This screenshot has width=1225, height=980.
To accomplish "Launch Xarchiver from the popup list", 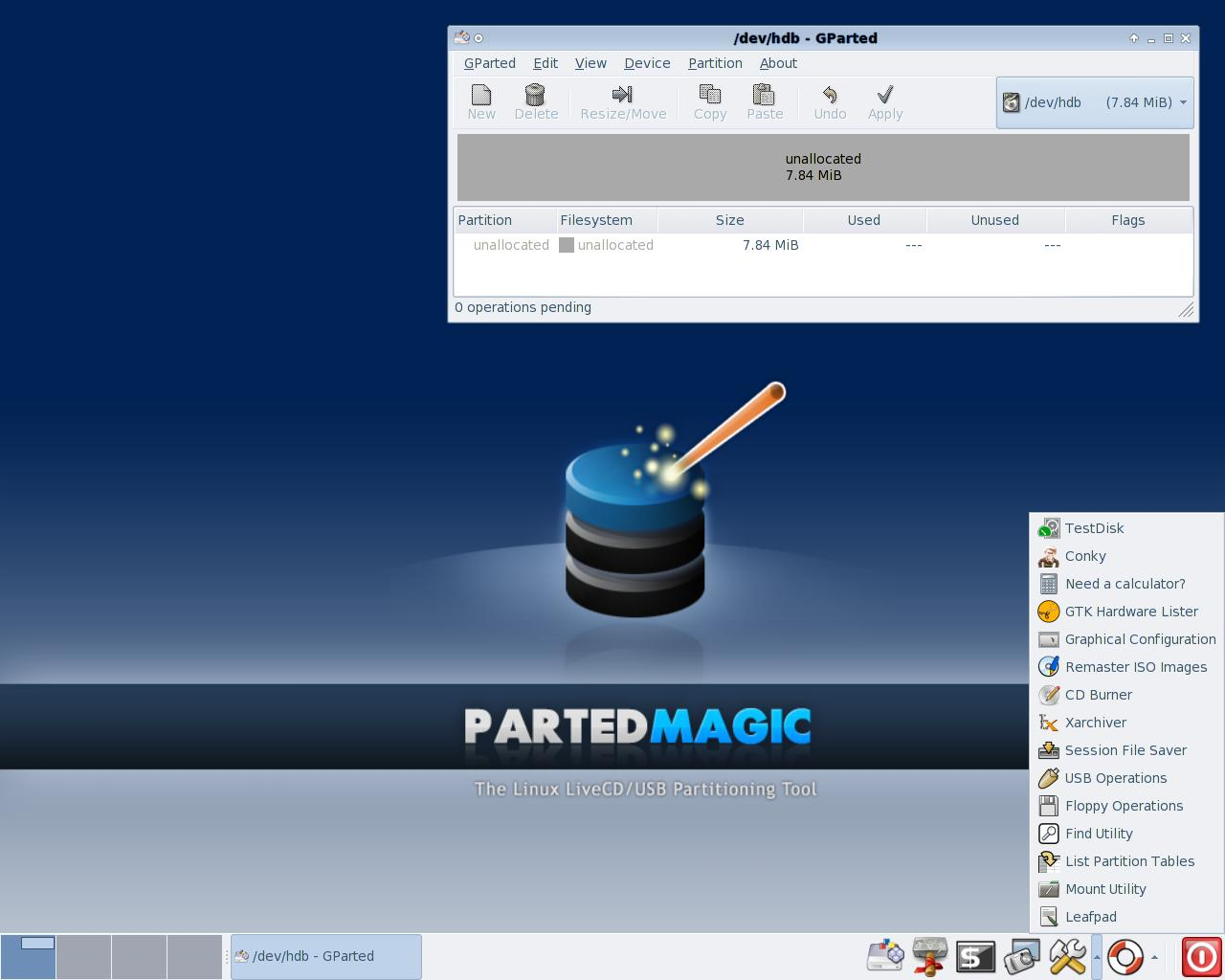I will click(1126, 723).
